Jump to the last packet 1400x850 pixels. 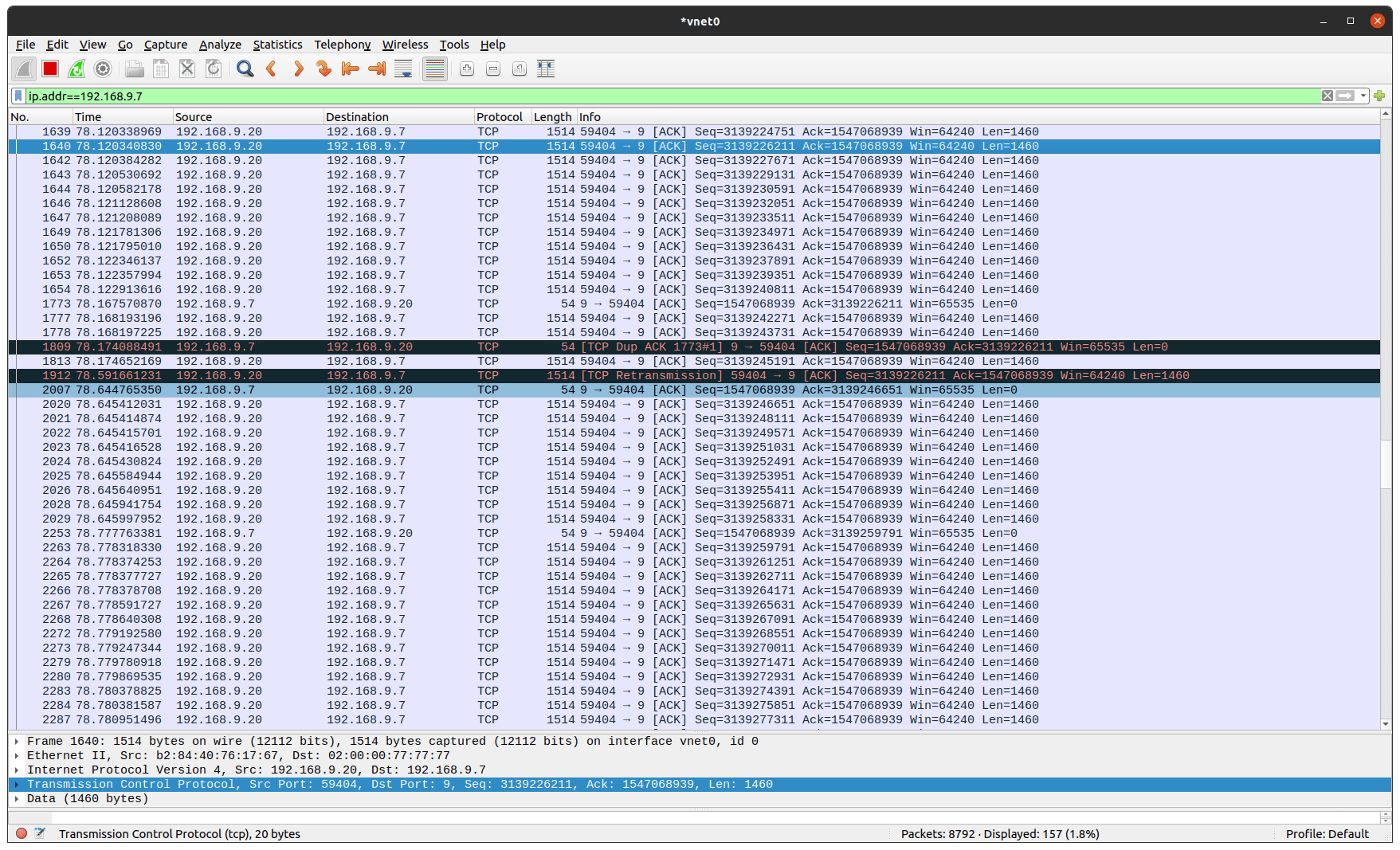coord(376,69)
